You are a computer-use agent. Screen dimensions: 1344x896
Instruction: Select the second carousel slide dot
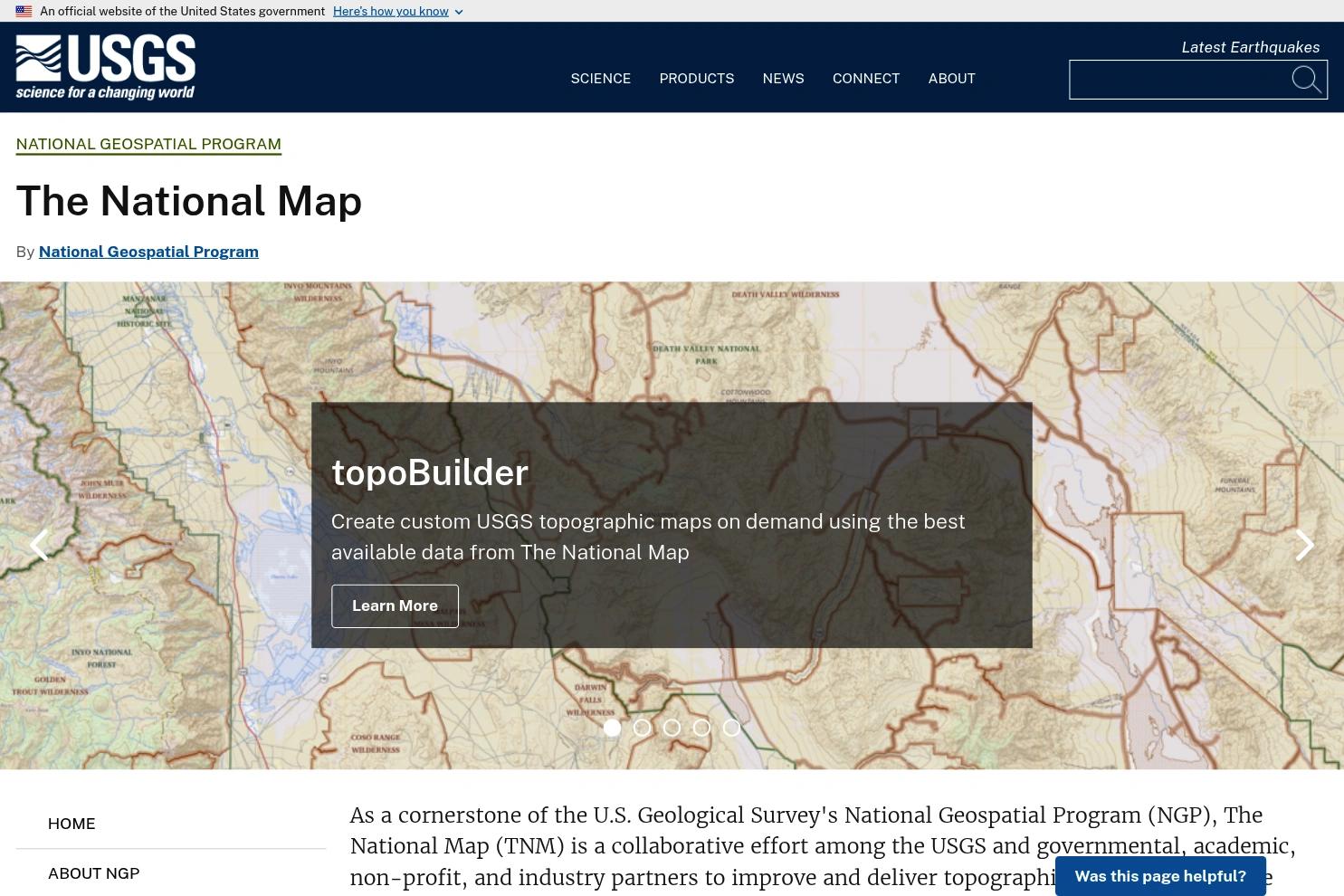tap(642, 728)
